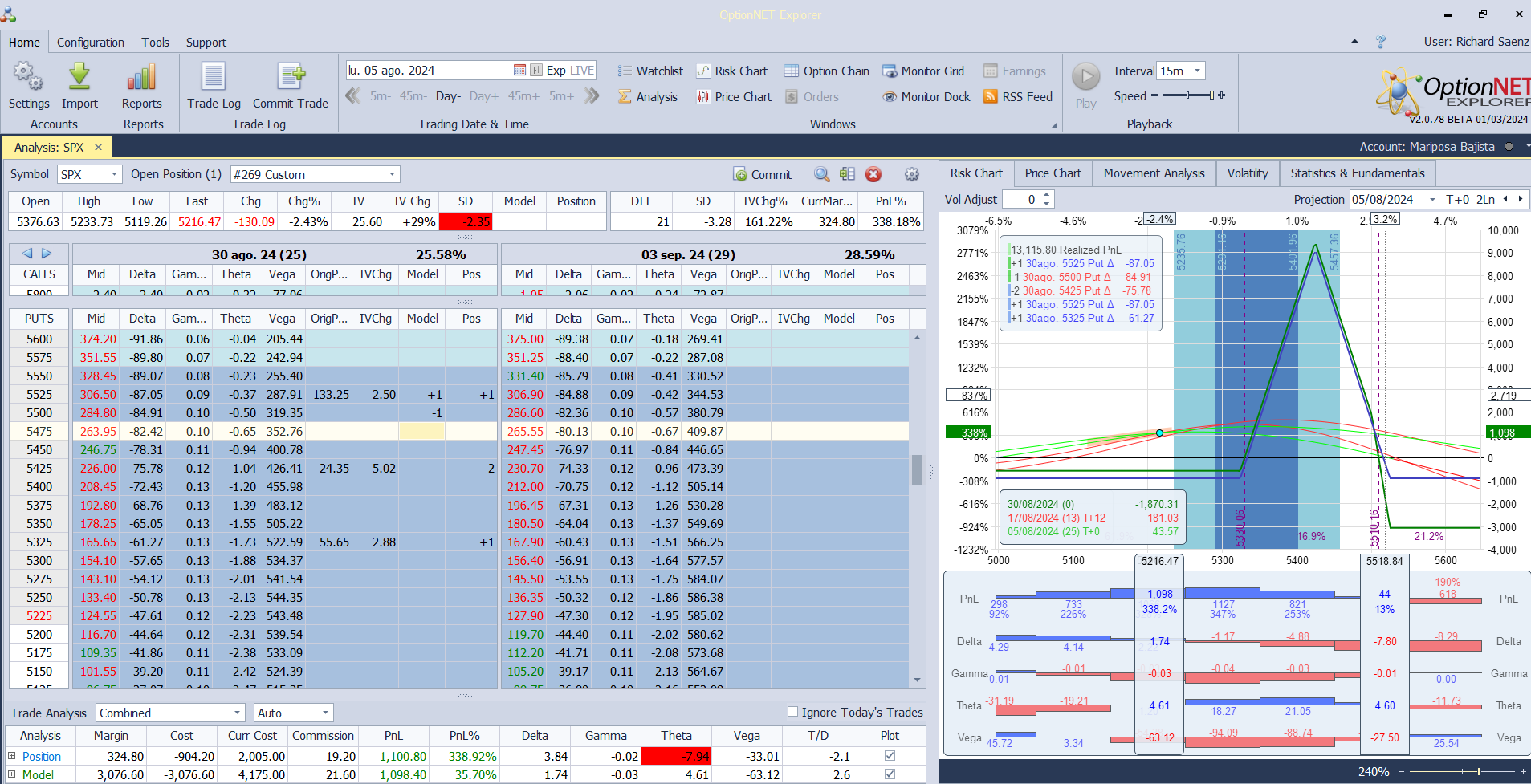Open the Monitor Dock eye window
Image resolution: width=1531 pixels, height=784 pixels.
[x=926, y=97]
